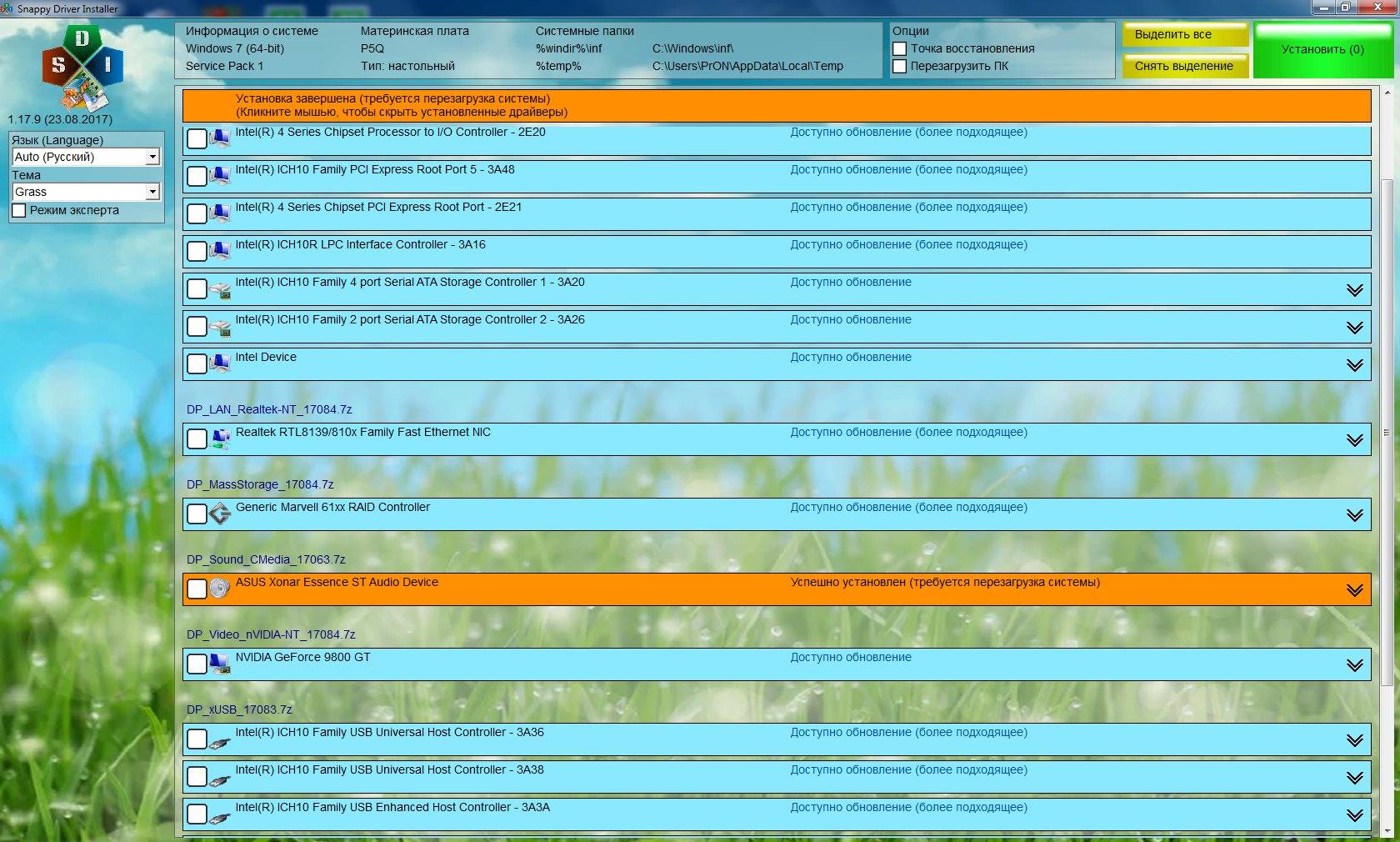Click the green Установить (0) button
This screenshot has width=1400, height=842.
1322,50
